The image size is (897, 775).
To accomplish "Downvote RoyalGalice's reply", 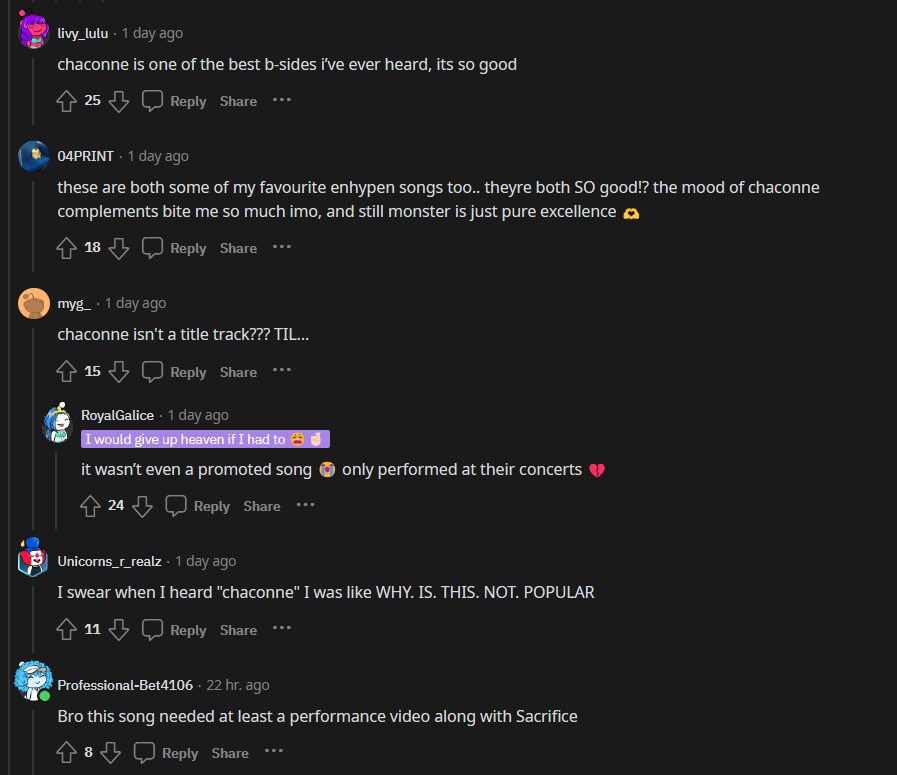I will click(142, 506).
